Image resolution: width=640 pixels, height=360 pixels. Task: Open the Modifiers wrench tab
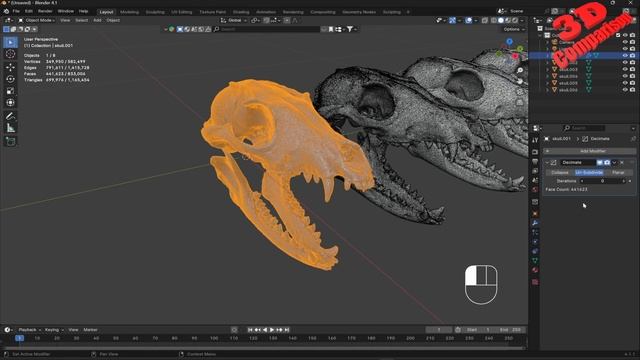[535, 223]
